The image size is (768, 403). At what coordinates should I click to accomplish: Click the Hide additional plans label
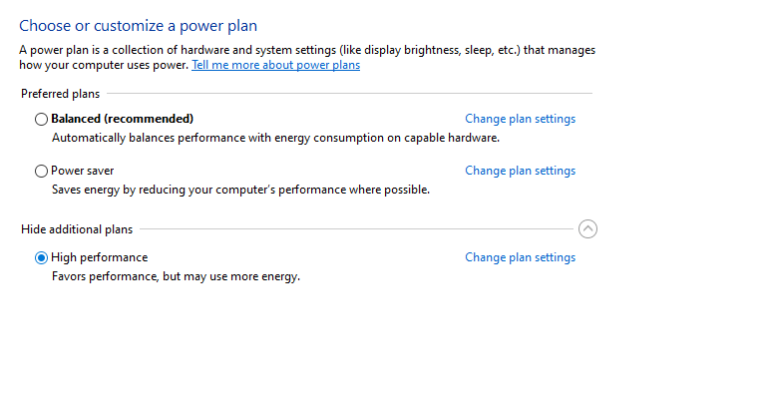77,229
